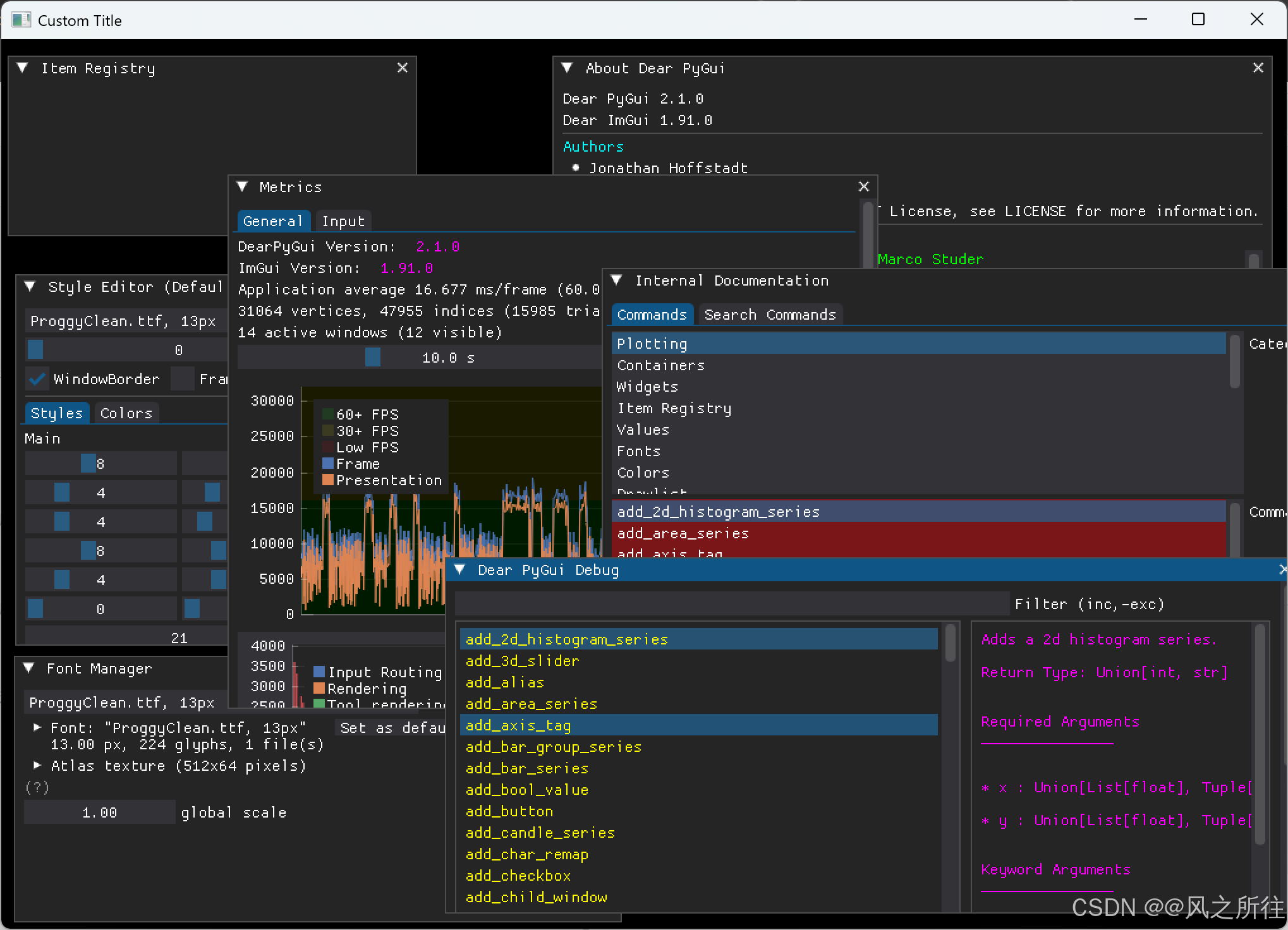Viewport: 1288px width, 930px height.
Task: Select Widgets category
Action: pyautogui.click(x=919, y=387)
